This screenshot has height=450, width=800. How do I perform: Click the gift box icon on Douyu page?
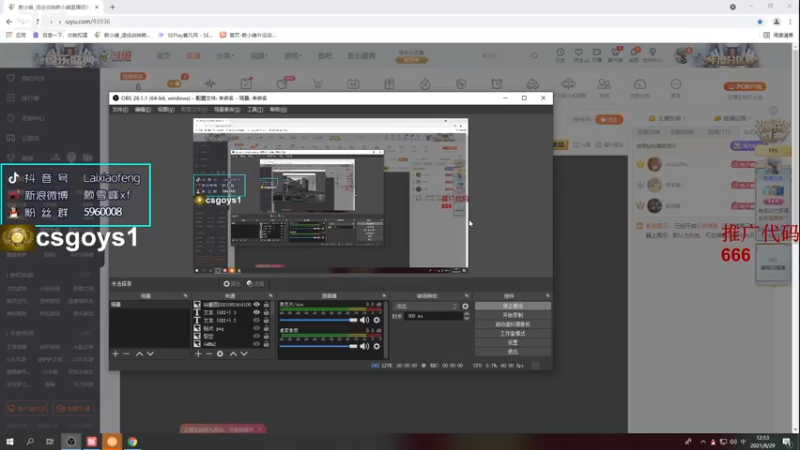click(389, 84)
